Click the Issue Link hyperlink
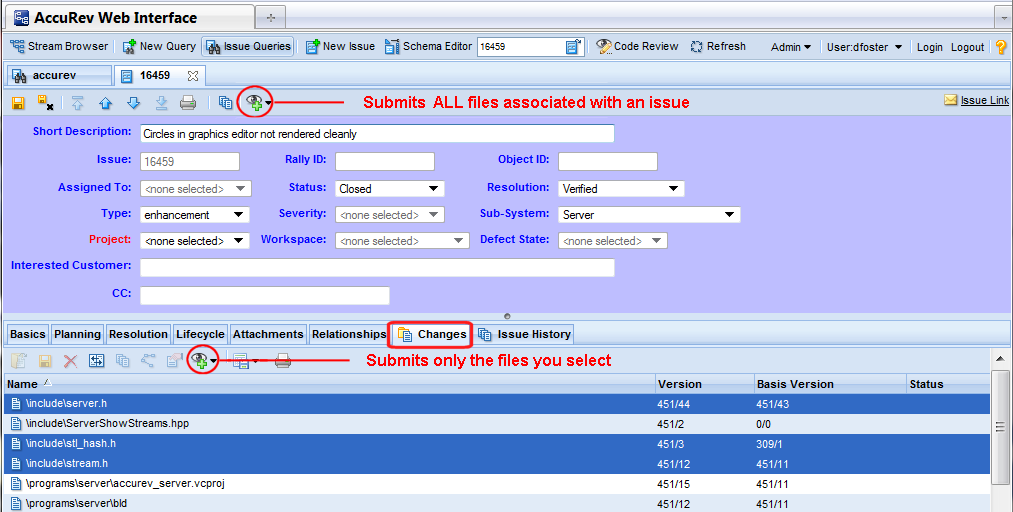This screenshot has height=512, width=1013. (x=984, y=100)
